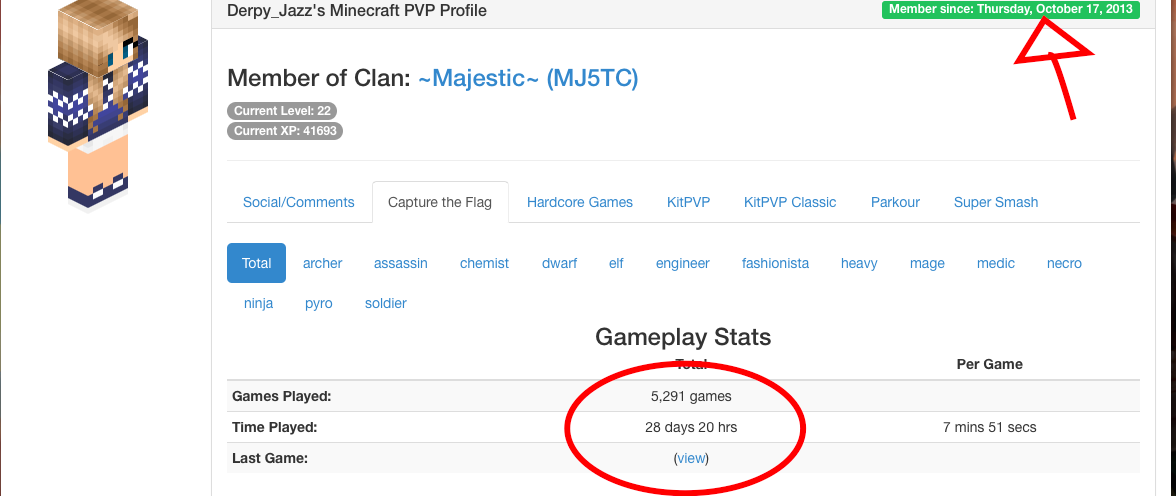The height and width of the screenshot is (496, 1176).
Task: Show pyro class stats
Action: (x=319, y=303)
